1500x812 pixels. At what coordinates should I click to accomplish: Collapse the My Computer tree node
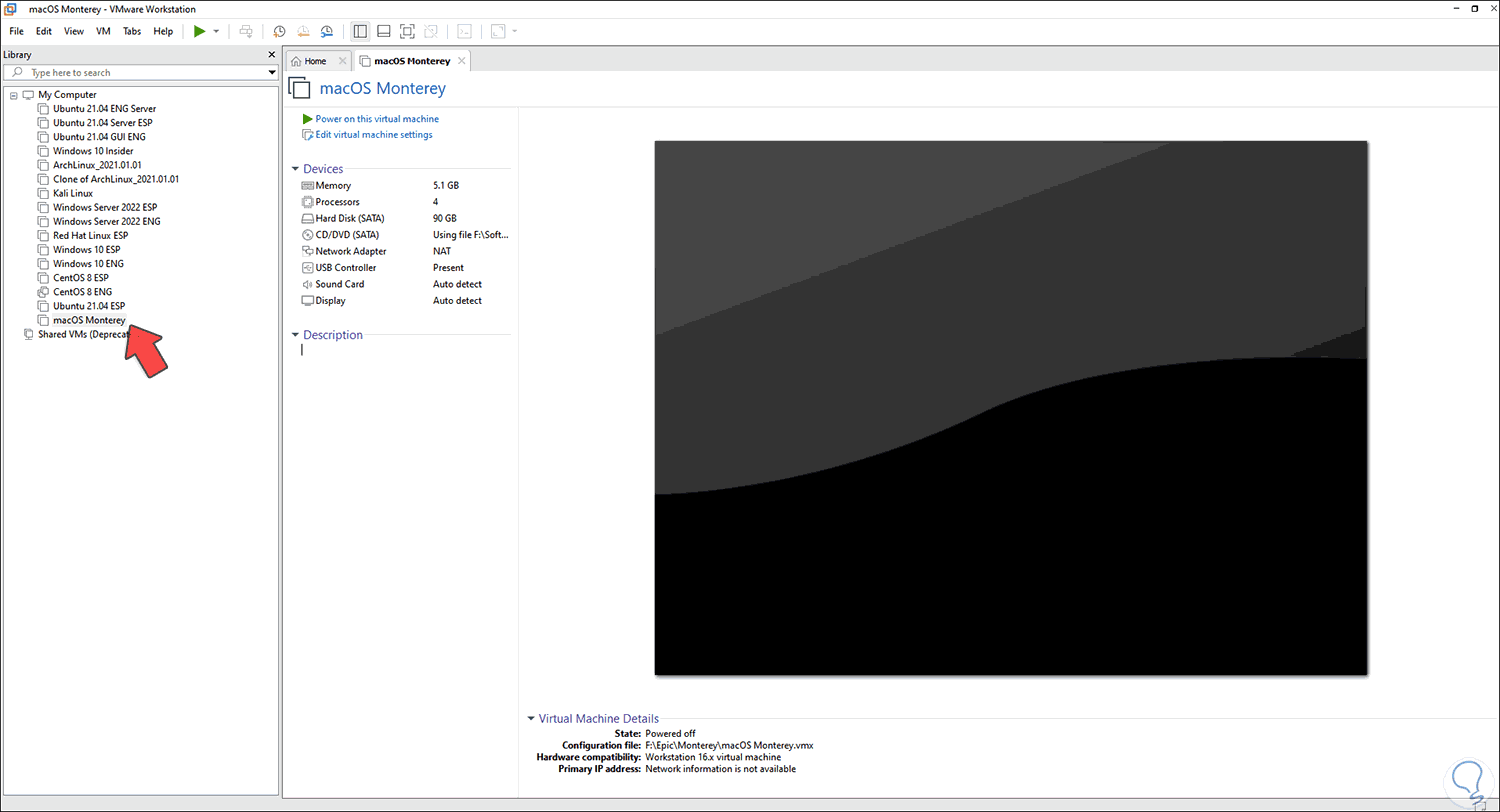coord(13,95)
